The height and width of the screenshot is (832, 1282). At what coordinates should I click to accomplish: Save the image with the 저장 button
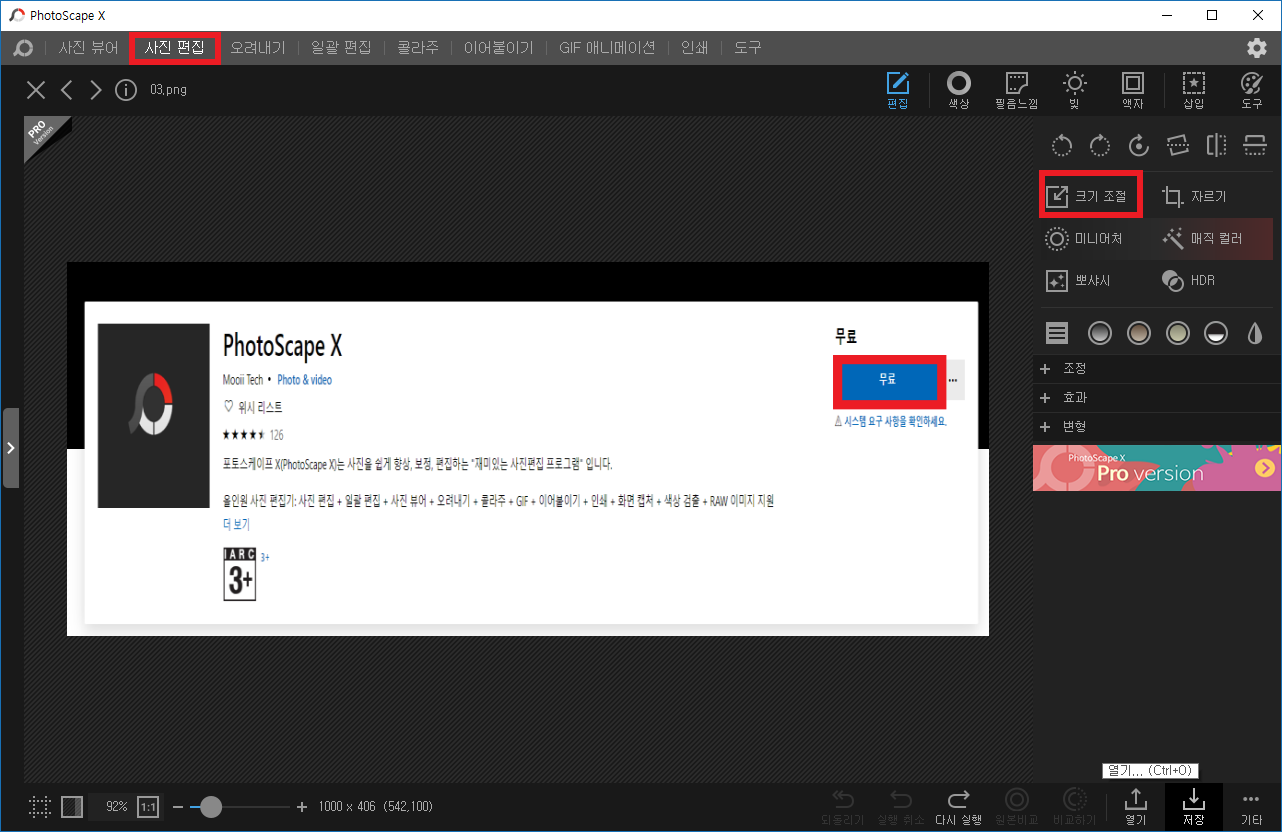pyautogui.click(x=1194, y=807)
